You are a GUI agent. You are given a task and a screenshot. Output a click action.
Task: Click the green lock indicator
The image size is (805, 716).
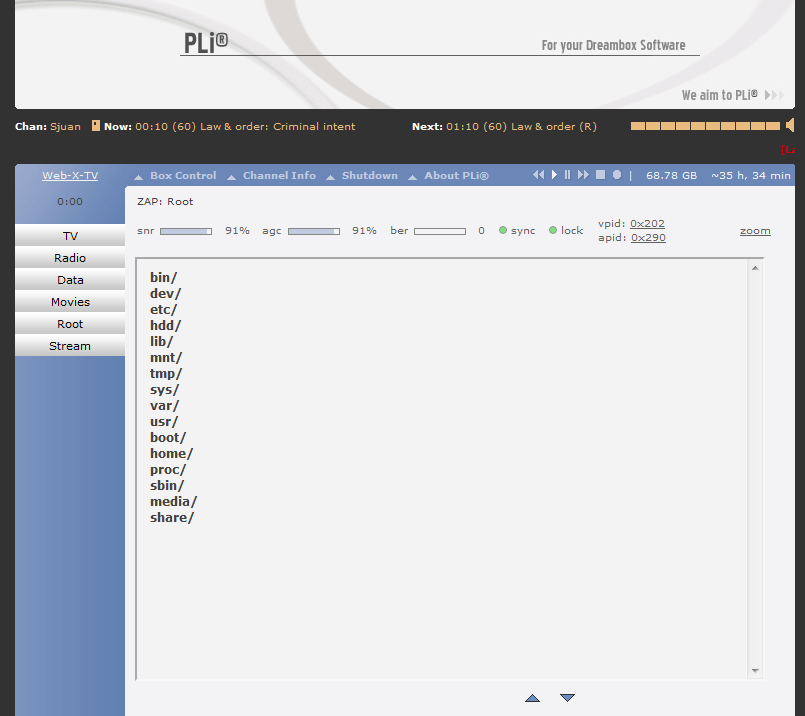tap(552, 230)
